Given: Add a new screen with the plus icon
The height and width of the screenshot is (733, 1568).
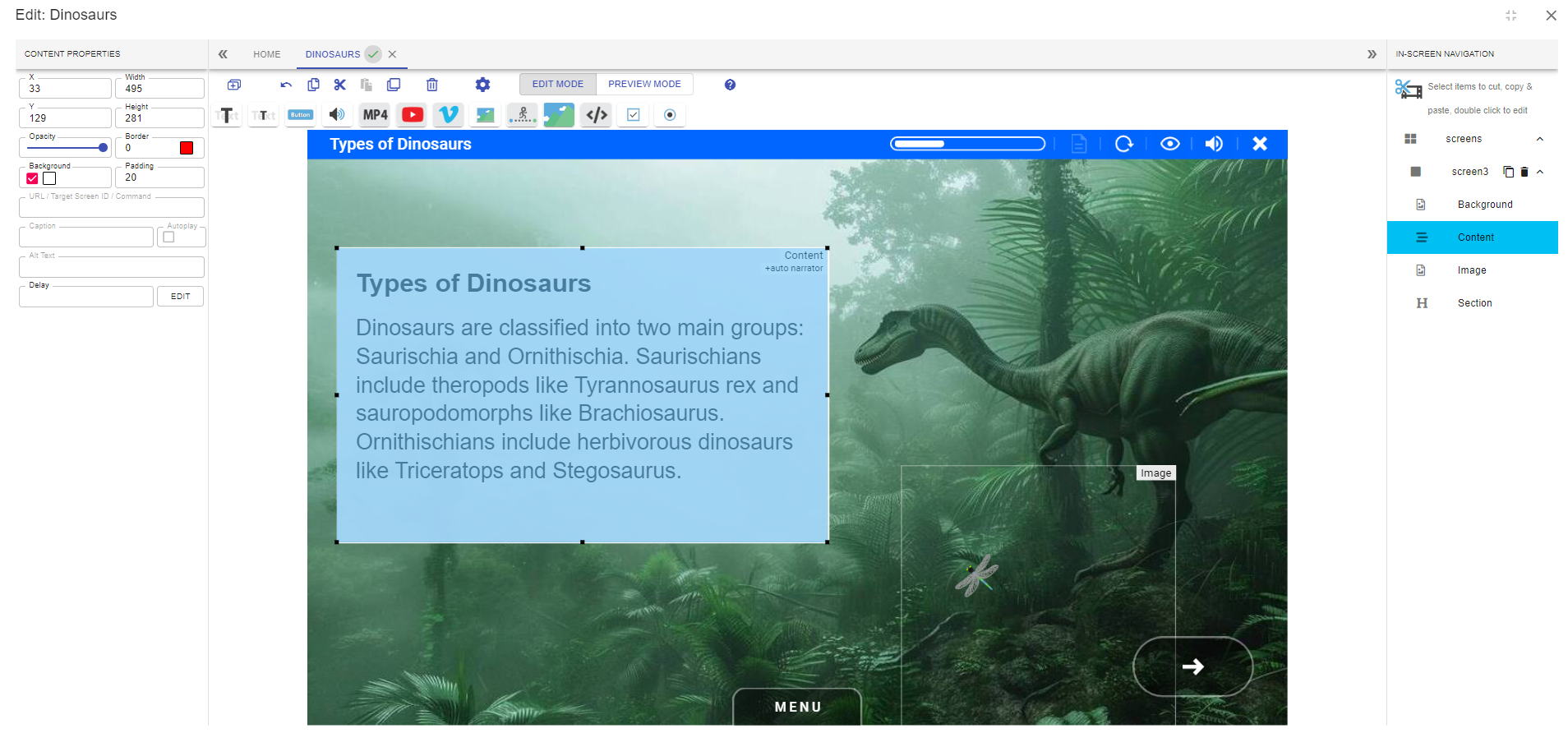Looking at the screenshot, I should tap(234, 85).
